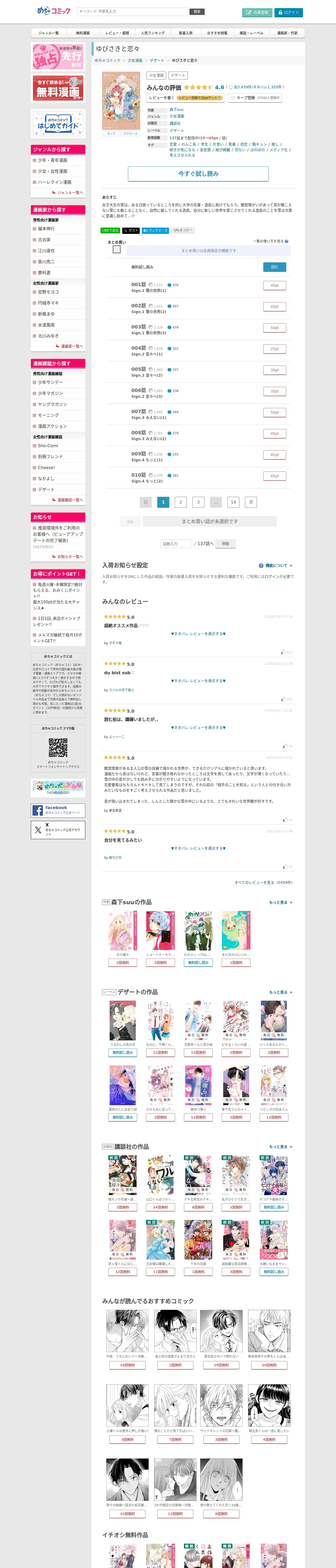The height and width of the screenshot is (1568, 336).
Task: Buy episode 001話 for 45pt
Action: click(x=275, y=285)
